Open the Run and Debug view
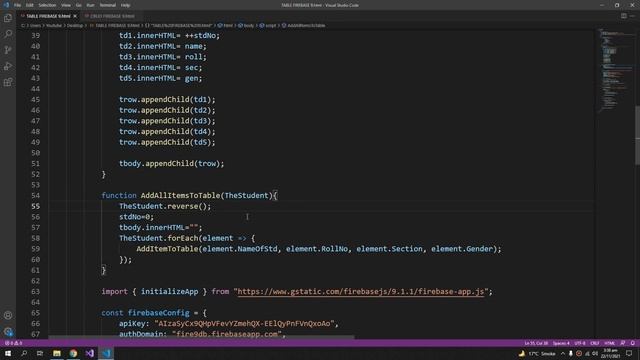Screen dimensions: 640x360 point(8,66)
